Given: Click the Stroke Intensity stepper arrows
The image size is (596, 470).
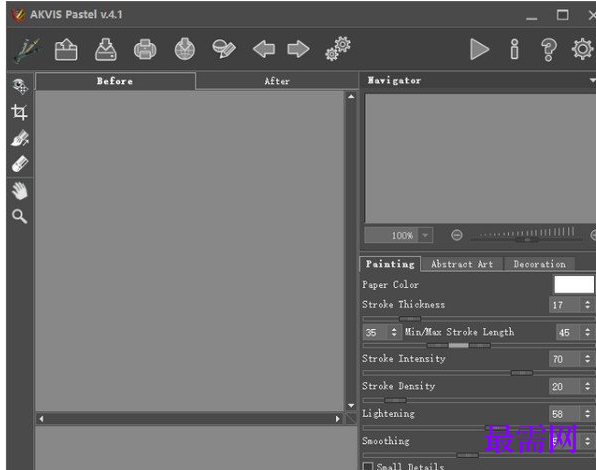Looking at the screenshot, I should click(x=588, y=359).
